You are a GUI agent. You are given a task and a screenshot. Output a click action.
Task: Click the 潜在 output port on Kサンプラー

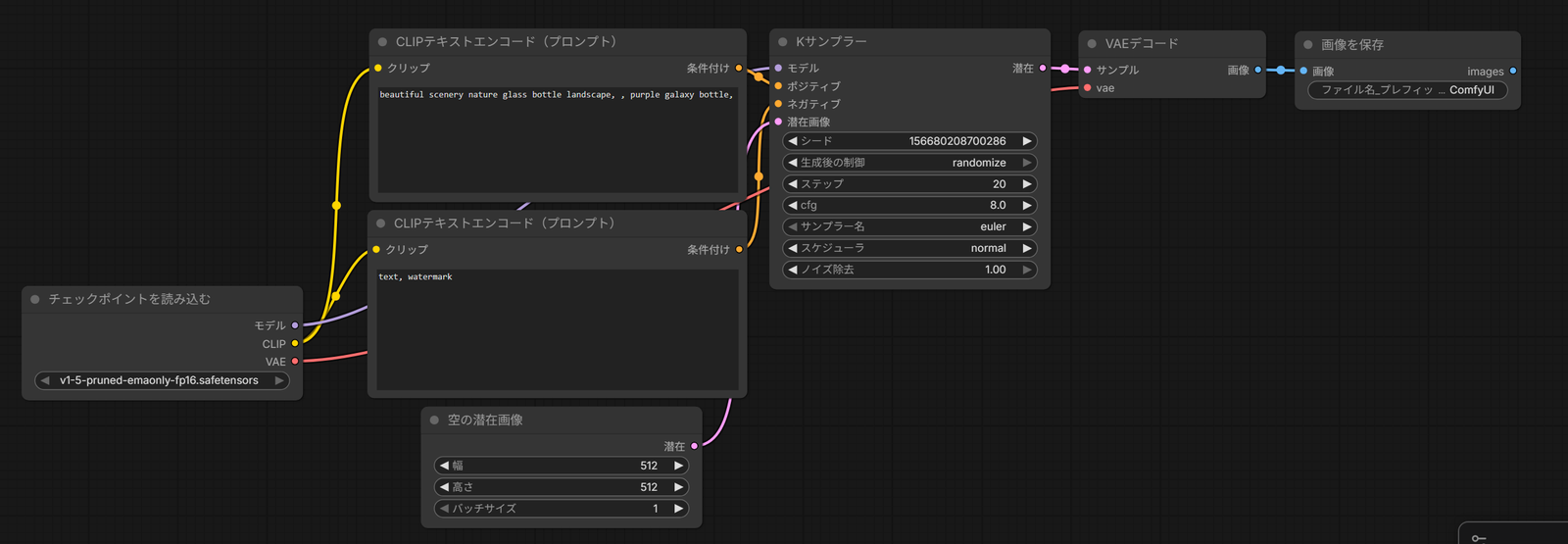point(1043,69)
